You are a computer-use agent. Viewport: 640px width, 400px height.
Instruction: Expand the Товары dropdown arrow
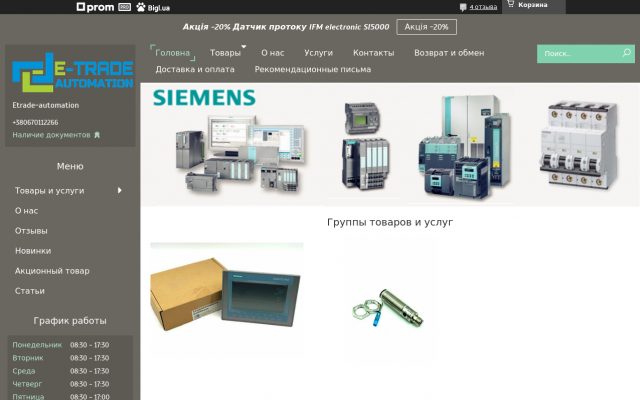click(244, 47)
